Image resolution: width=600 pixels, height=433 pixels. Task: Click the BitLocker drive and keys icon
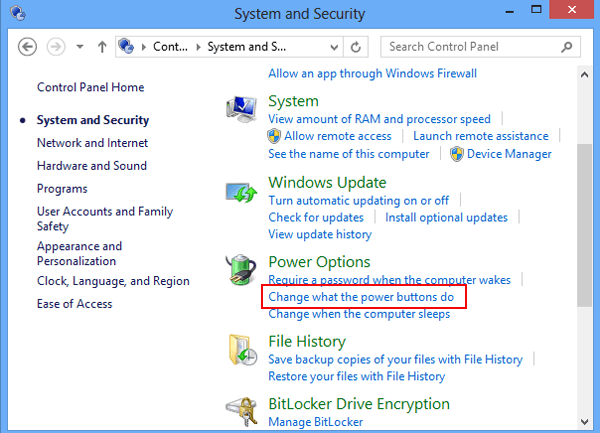[x=242, y=411]
